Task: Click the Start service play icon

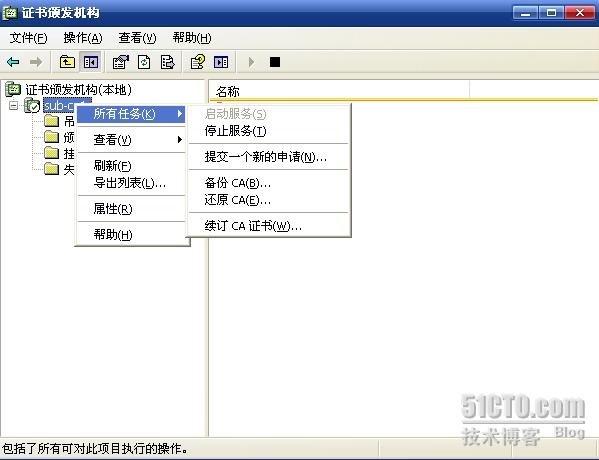Action: tap(251, 62)
